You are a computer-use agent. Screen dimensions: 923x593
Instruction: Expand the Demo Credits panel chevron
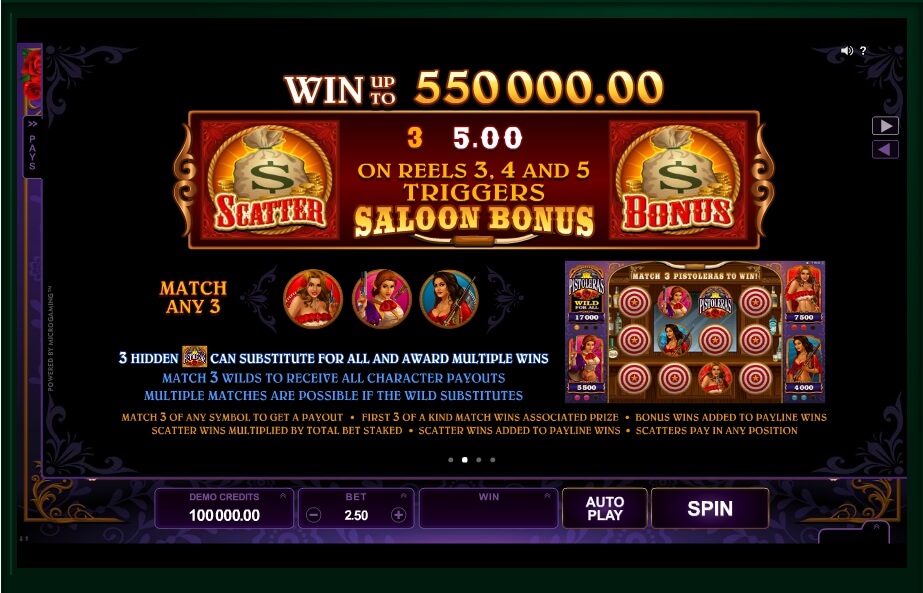click(283, 496)
